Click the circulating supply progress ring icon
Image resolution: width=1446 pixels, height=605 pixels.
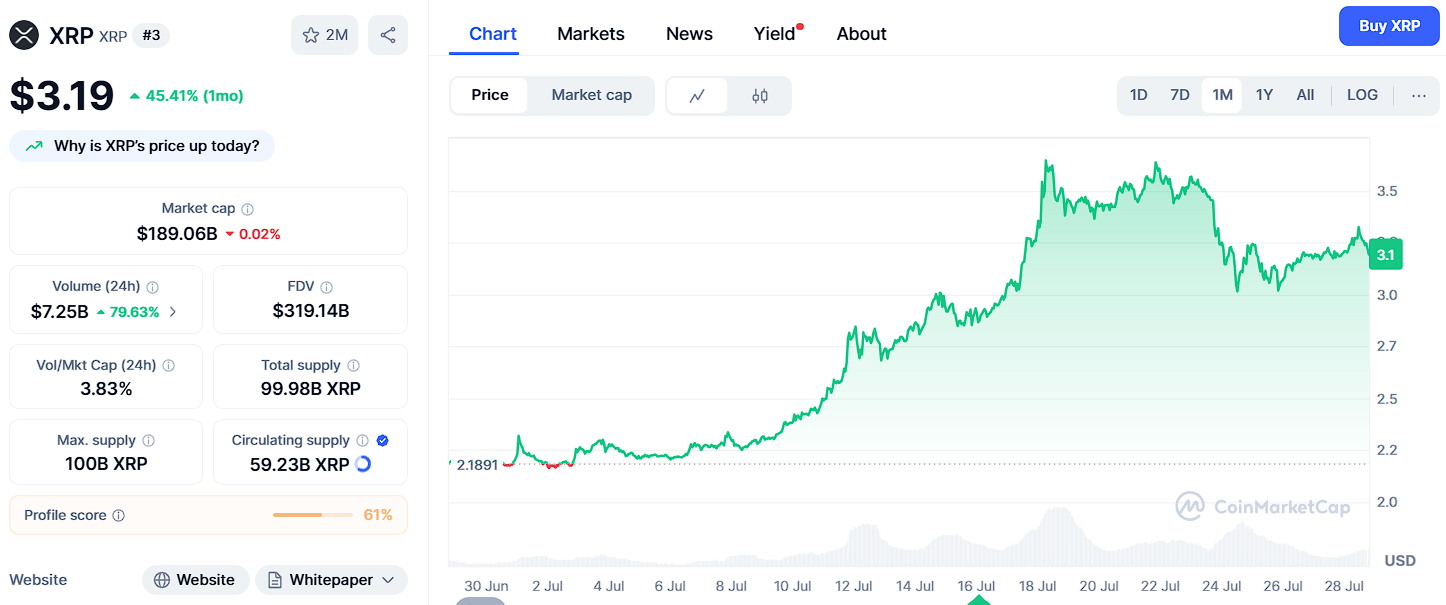pyautogui.click(x=363, y=464)
